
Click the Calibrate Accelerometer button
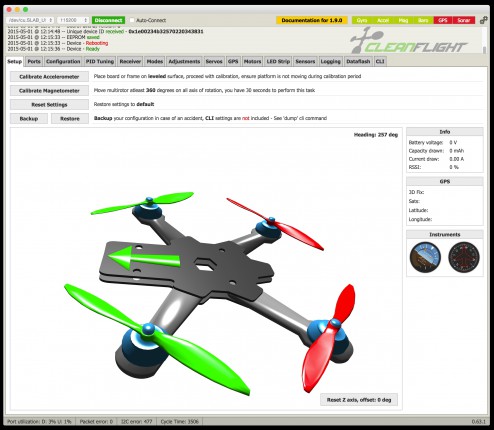49,77
